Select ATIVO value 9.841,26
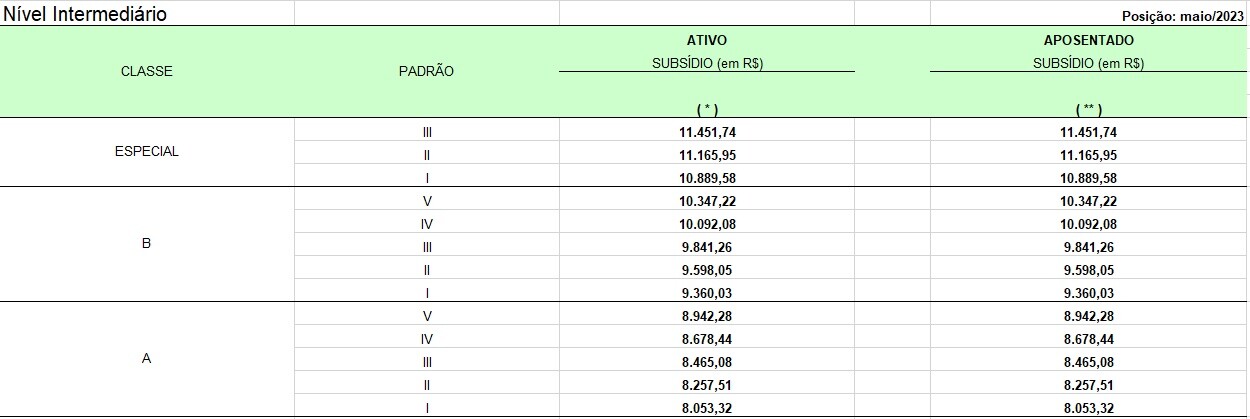1250x419 pixels. (x=707, y=247)
